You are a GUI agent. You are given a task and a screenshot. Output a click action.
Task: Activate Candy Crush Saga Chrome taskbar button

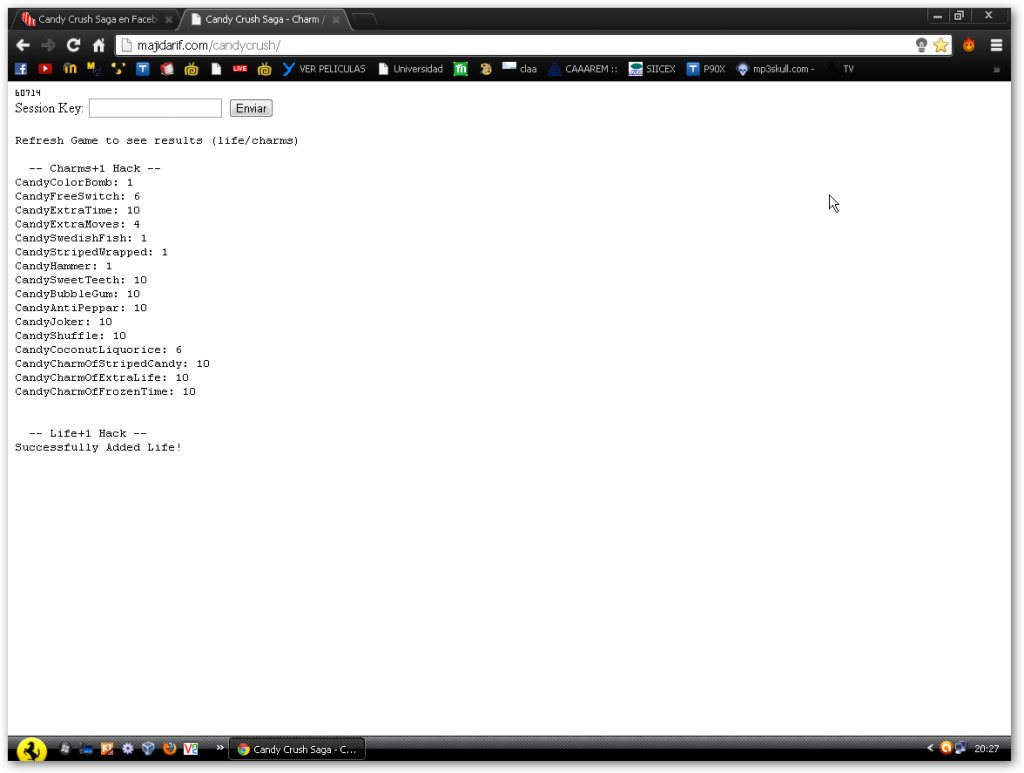297,749
